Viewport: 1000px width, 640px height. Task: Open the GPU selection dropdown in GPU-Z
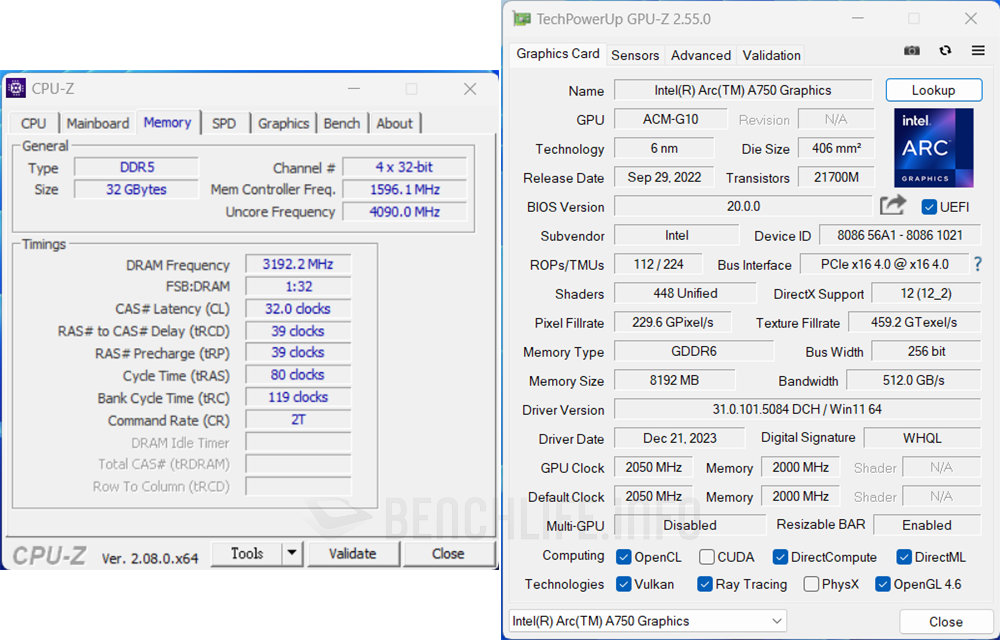point(648,621)
